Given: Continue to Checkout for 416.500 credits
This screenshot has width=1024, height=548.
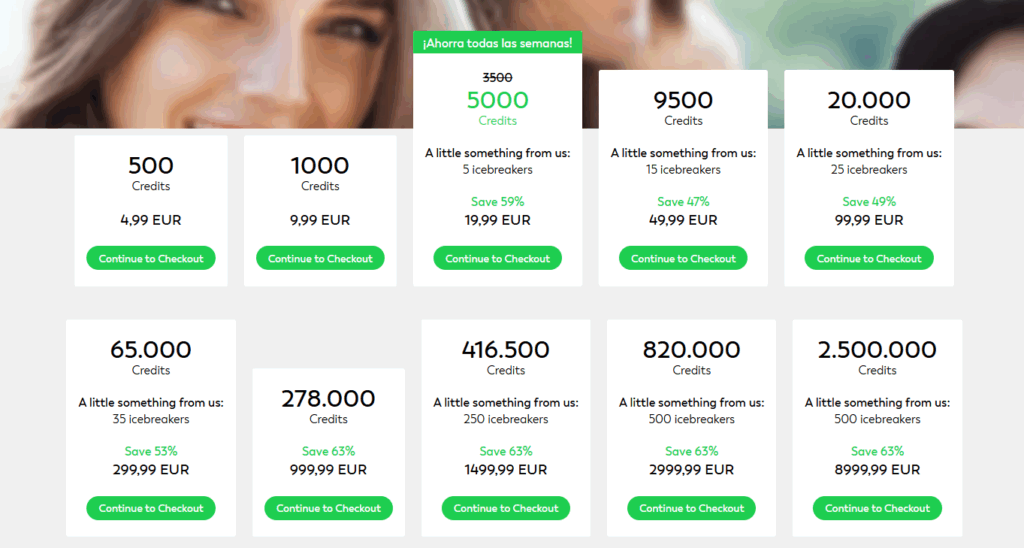Looking at the screenshot, I should [x=506, y=508].
